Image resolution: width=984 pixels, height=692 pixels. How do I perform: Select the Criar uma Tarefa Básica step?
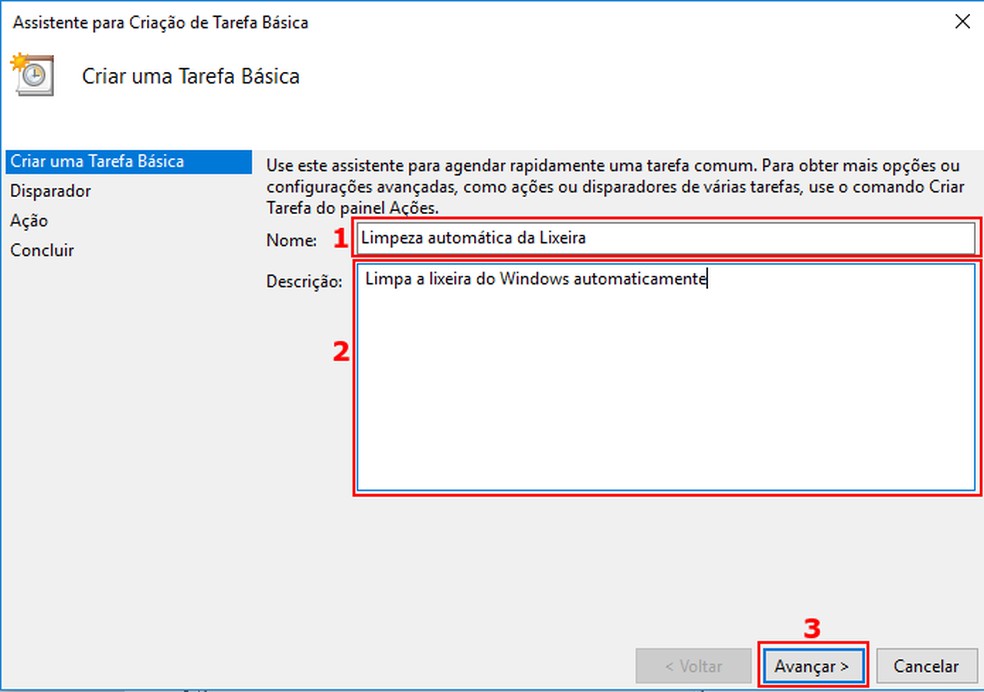point(129,161)
